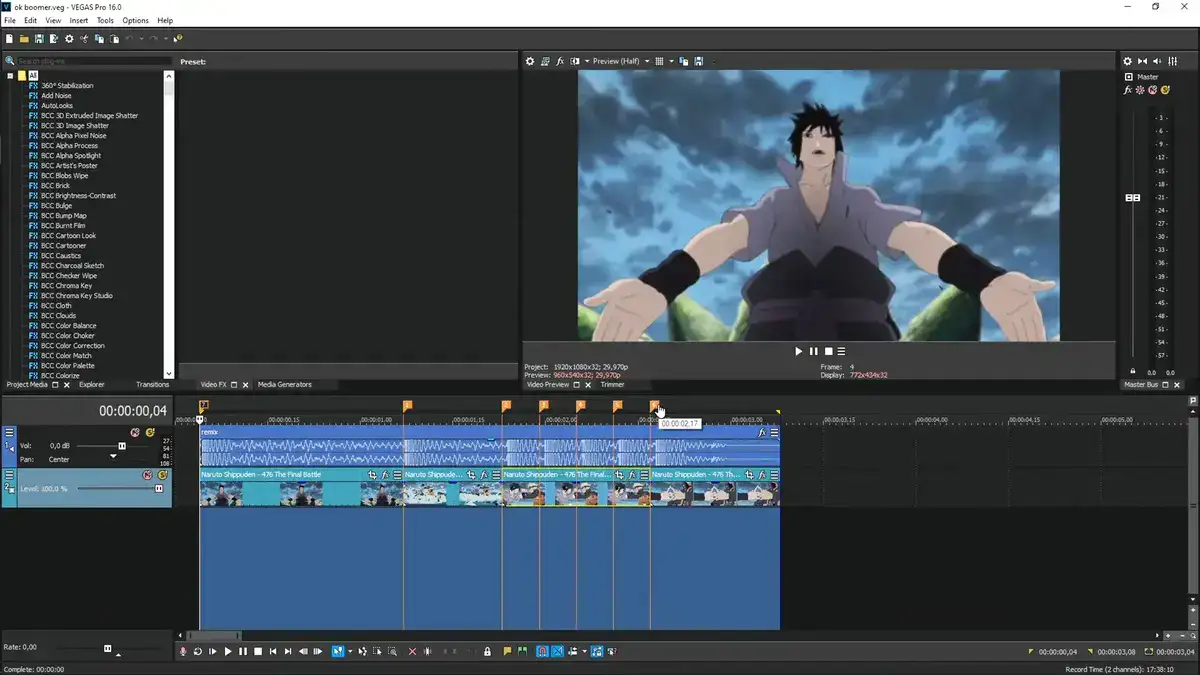
Task: Select the 360° Stabilization effect
Action: (x=68, y=86)
